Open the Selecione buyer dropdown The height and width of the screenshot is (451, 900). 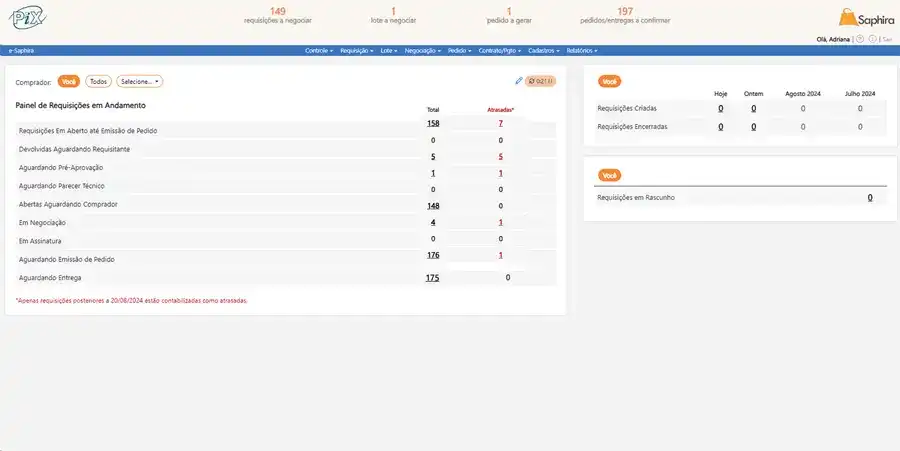coord(140,82)
